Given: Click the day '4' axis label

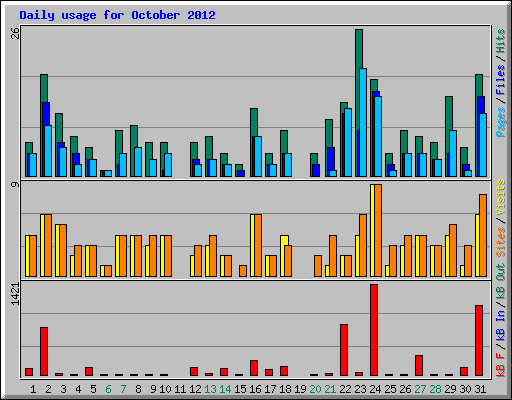Looking at the screenshot, I should (78, 389).
